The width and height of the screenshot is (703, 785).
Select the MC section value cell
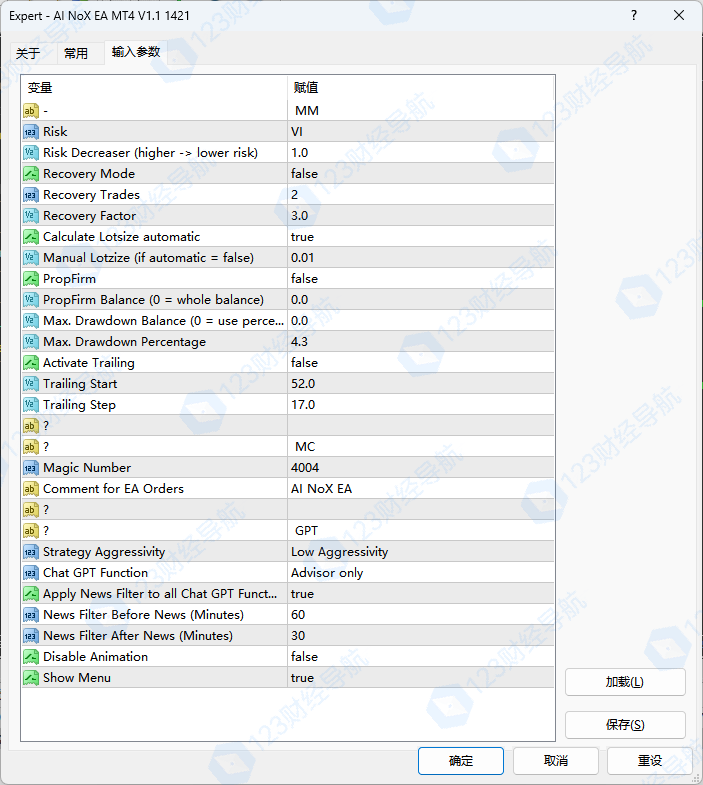tap(421, 447)
